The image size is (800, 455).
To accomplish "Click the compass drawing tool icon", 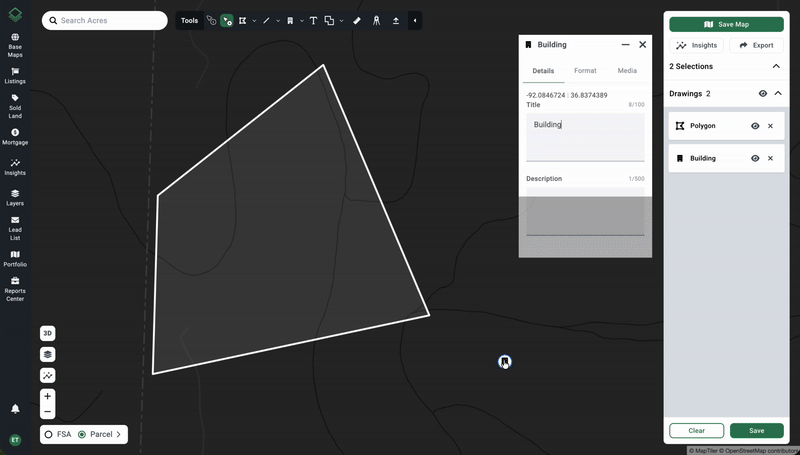I will tap(377, 20).
